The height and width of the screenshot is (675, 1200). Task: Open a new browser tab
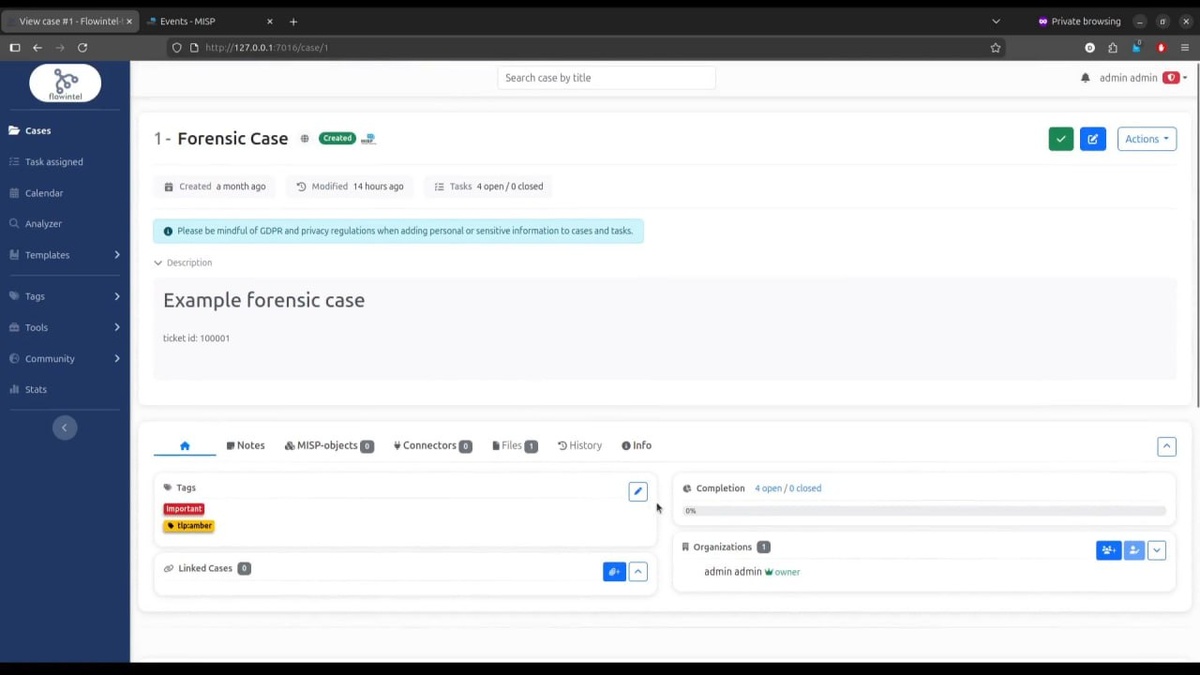(293, 21)
